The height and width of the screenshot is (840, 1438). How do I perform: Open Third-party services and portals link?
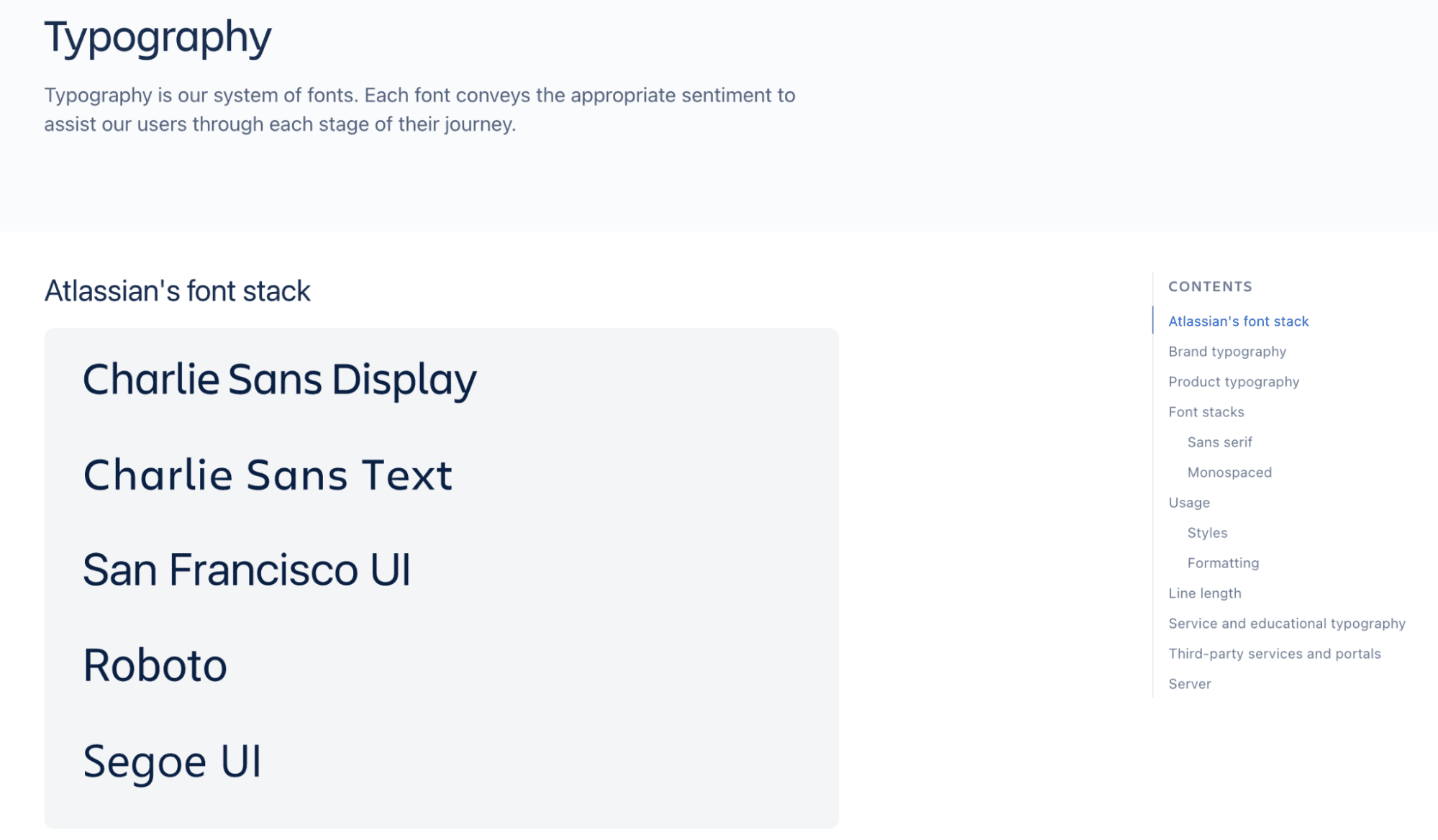pyautogui.click(x=1274, y=654)
